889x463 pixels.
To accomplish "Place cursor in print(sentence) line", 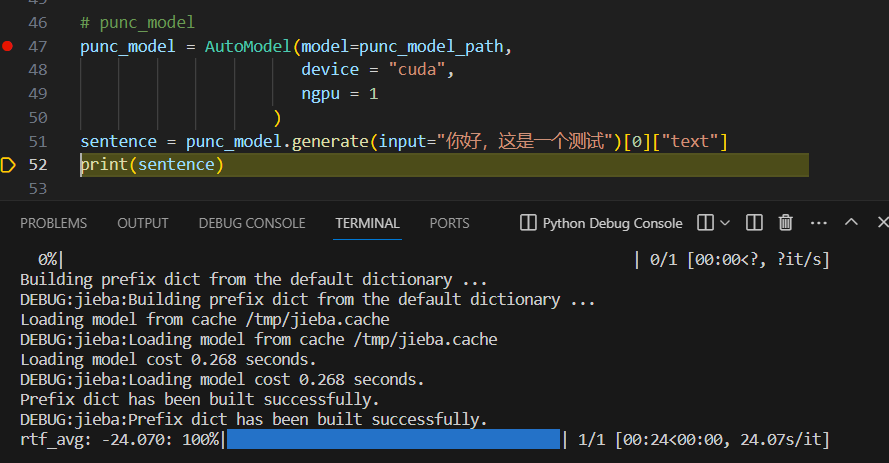I will coord(444,165).
